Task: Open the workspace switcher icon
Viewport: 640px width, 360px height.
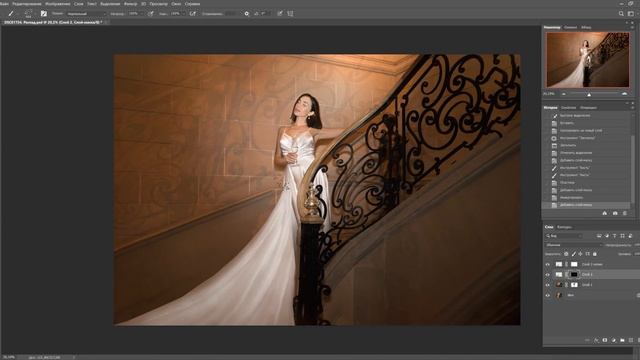Action: 631,14
